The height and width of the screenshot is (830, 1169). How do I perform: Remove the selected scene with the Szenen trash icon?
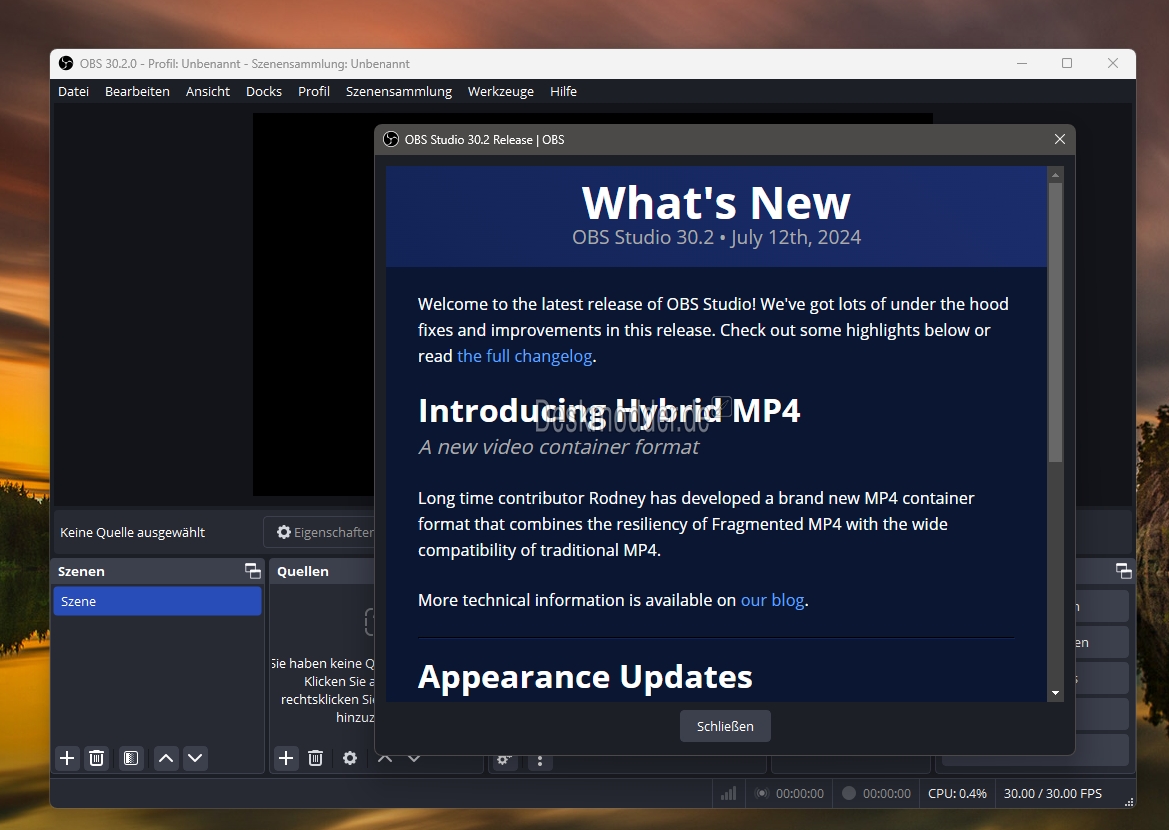pyautogui.click(x=96, y=758)
